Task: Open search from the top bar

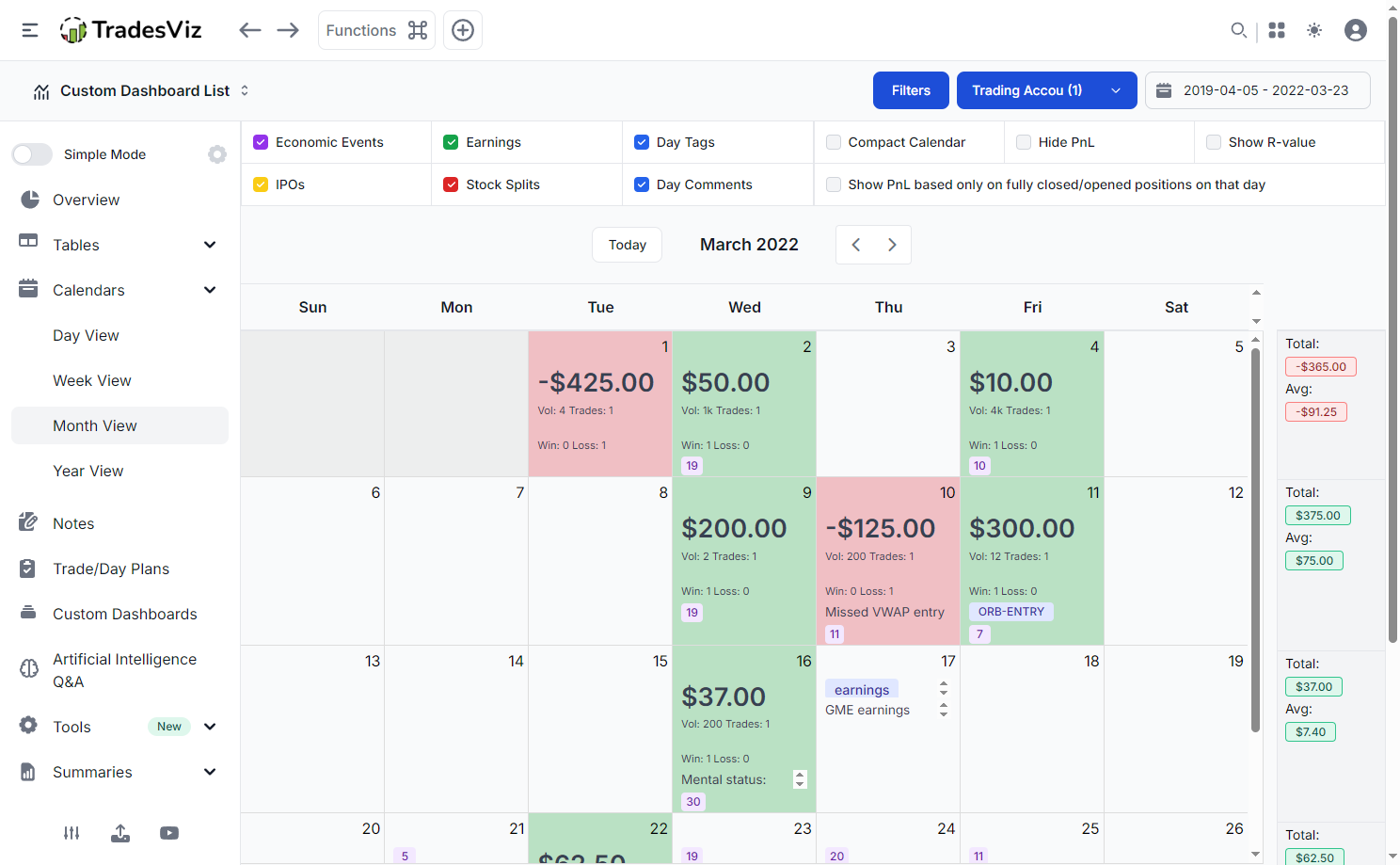Action: point(1239,29)
